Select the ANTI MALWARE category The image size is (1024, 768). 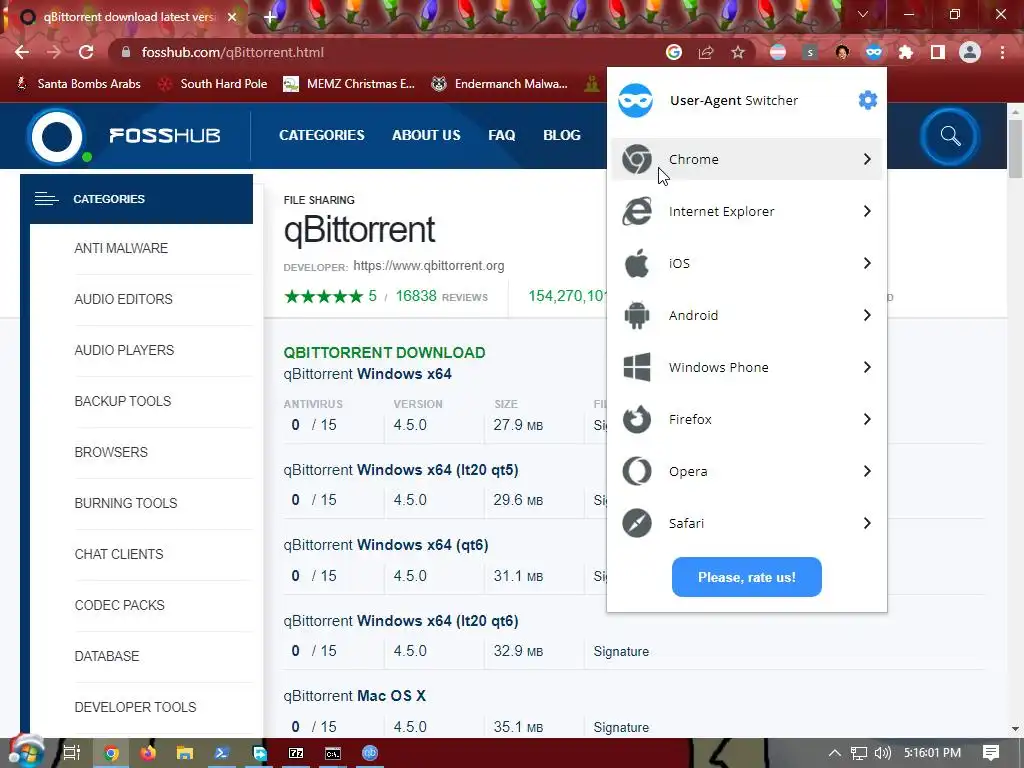[x=121, y=248]
